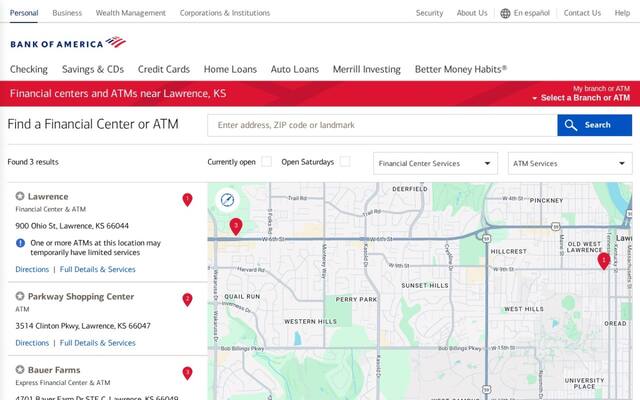Expand Select a Branch or ATM
Screen dimensions: 640x400
pos(581,98)
